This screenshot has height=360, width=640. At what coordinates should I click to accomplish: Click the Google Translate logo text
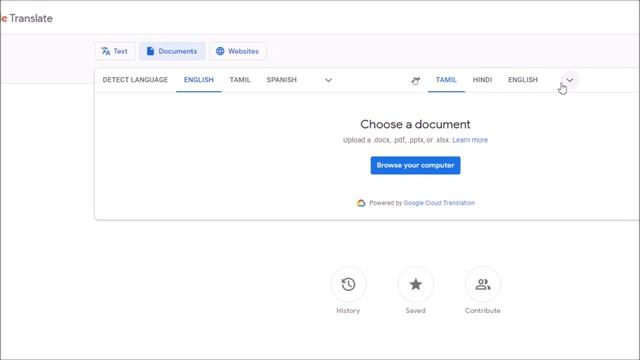27,18
